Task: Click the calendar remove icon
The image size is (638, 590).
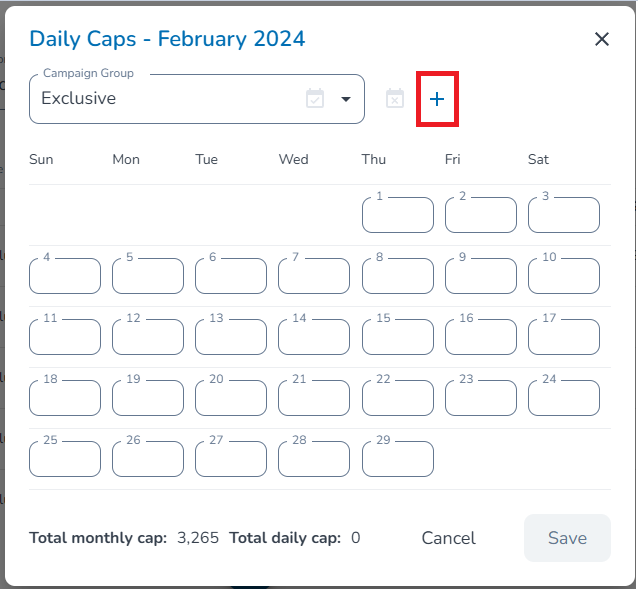Action: coord(395,99)
